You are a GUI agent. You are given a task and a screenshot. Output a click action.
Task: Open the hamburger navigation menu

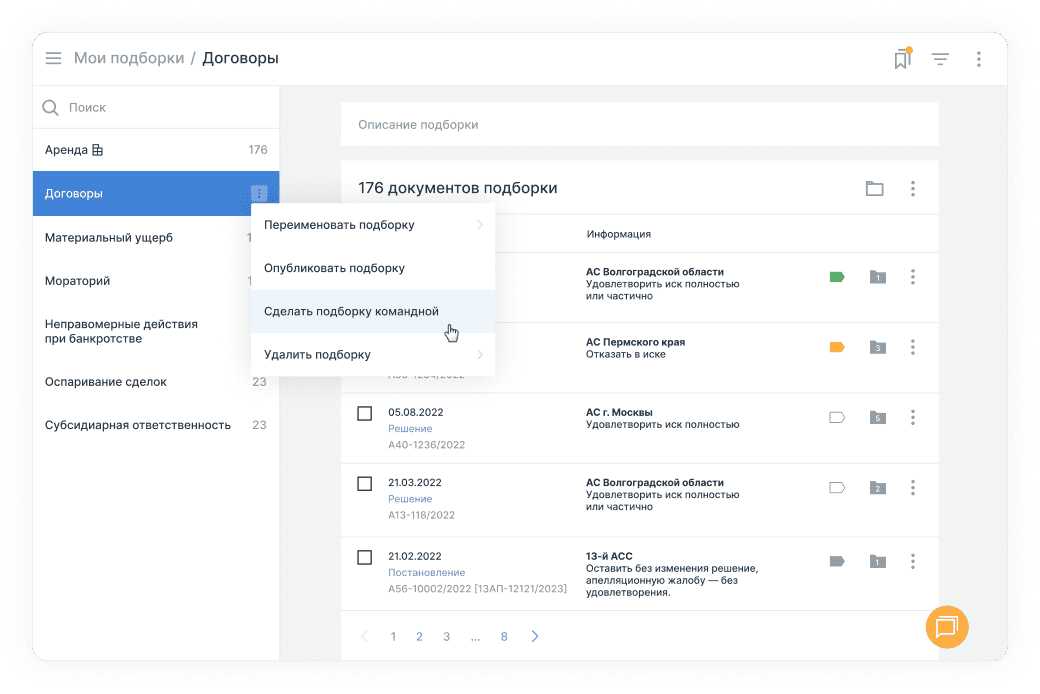point(53,58)
